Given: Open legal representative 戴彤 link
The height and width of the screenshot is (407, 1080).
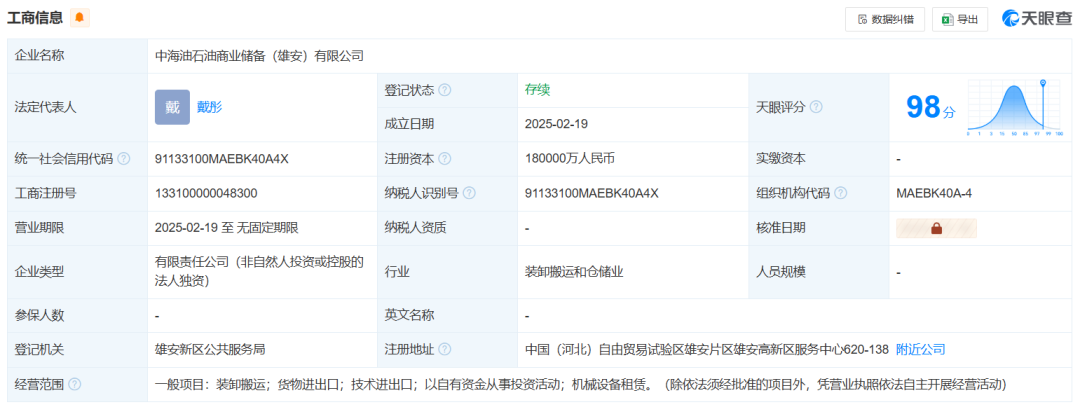Looking at the screenshot, I should [209, 107].
